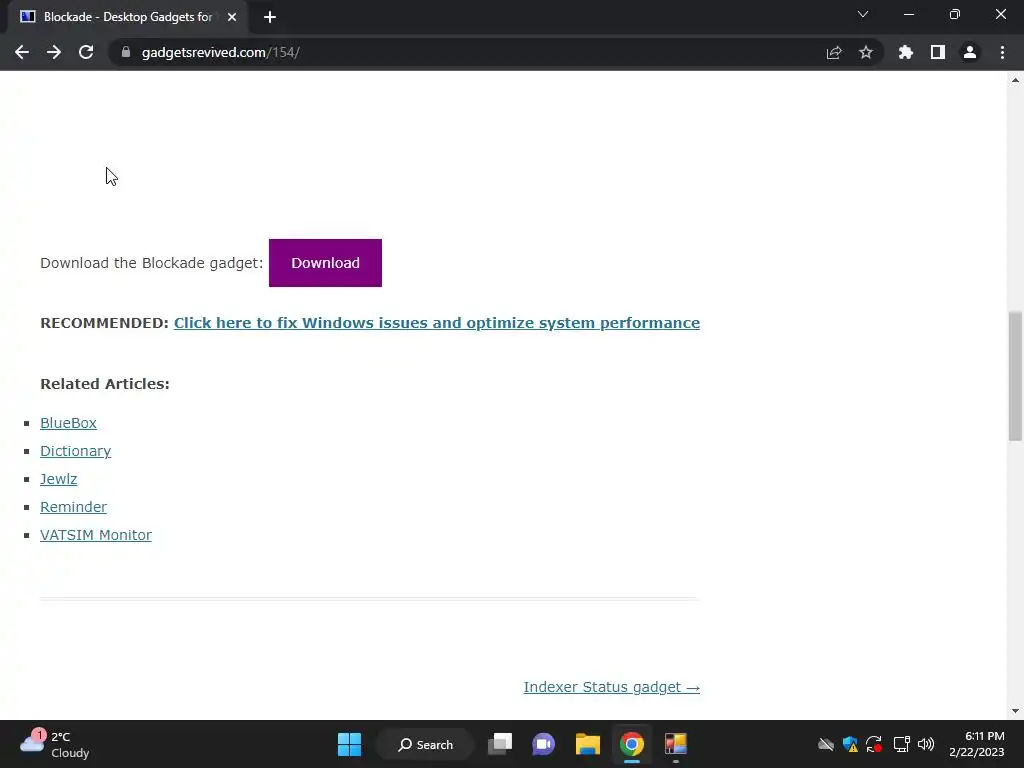Open the clock and calendar flyout
The height and width of the screenshot is (768, 1024).
[976, 744]
